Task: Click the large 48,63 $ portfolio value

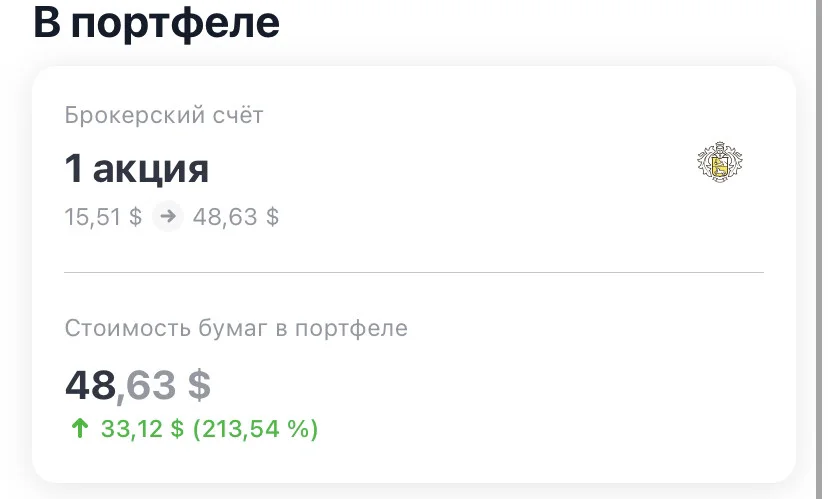Action: tap(138, 385)
